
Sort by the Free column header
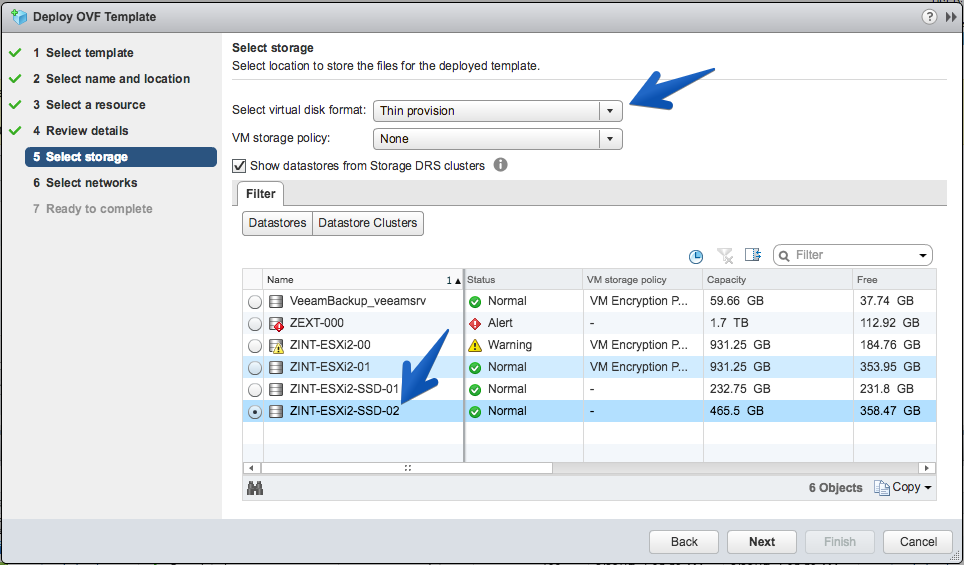[x=895, y=279]
